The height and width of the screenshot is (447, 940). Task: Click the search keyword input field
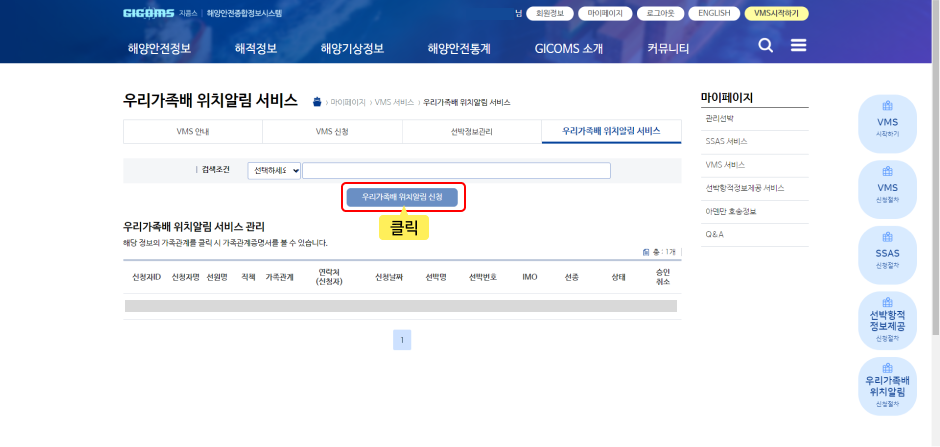click(x=456, y=171)
